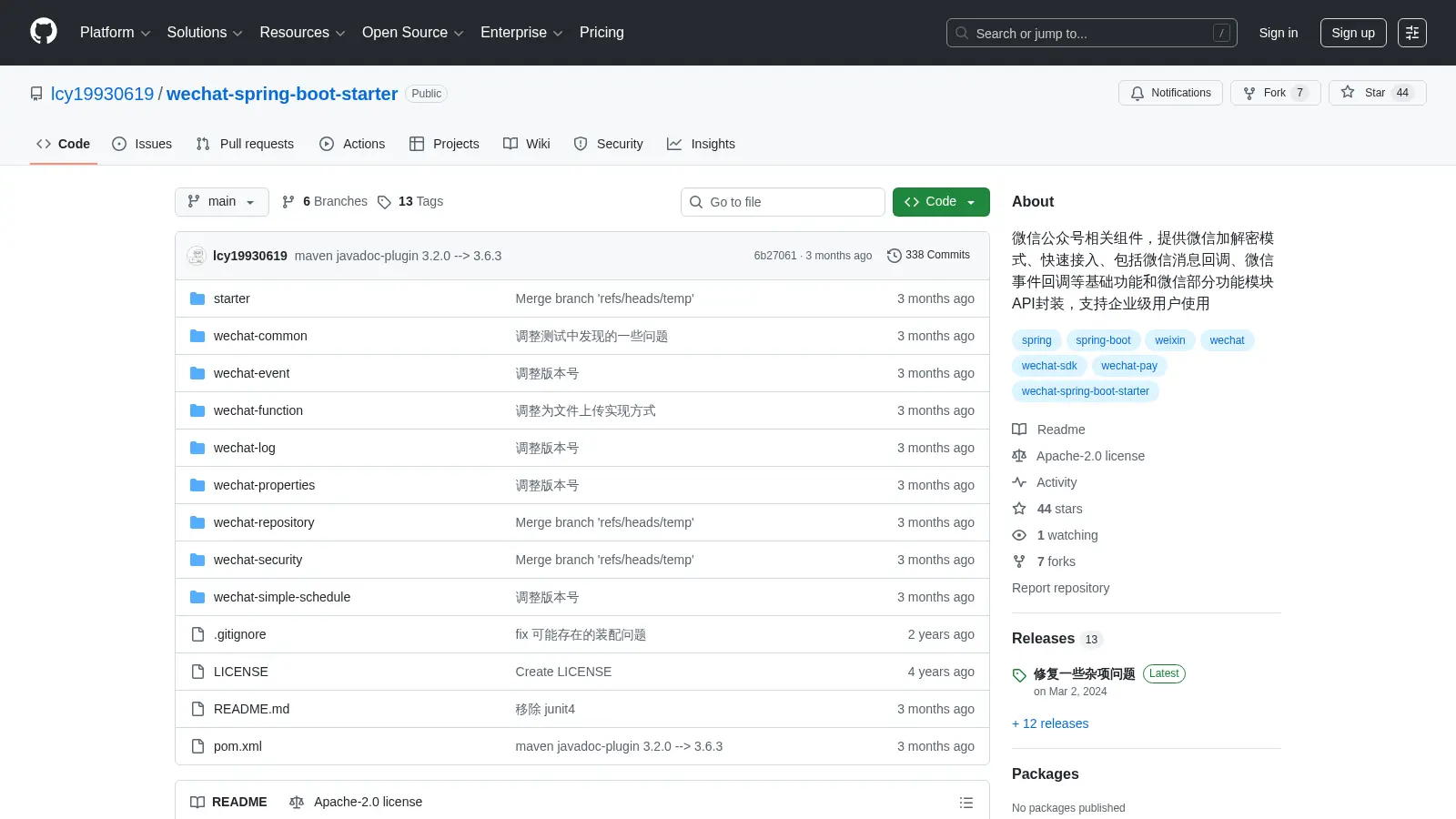Switch to the Pull requests tab

click(245, 144)
